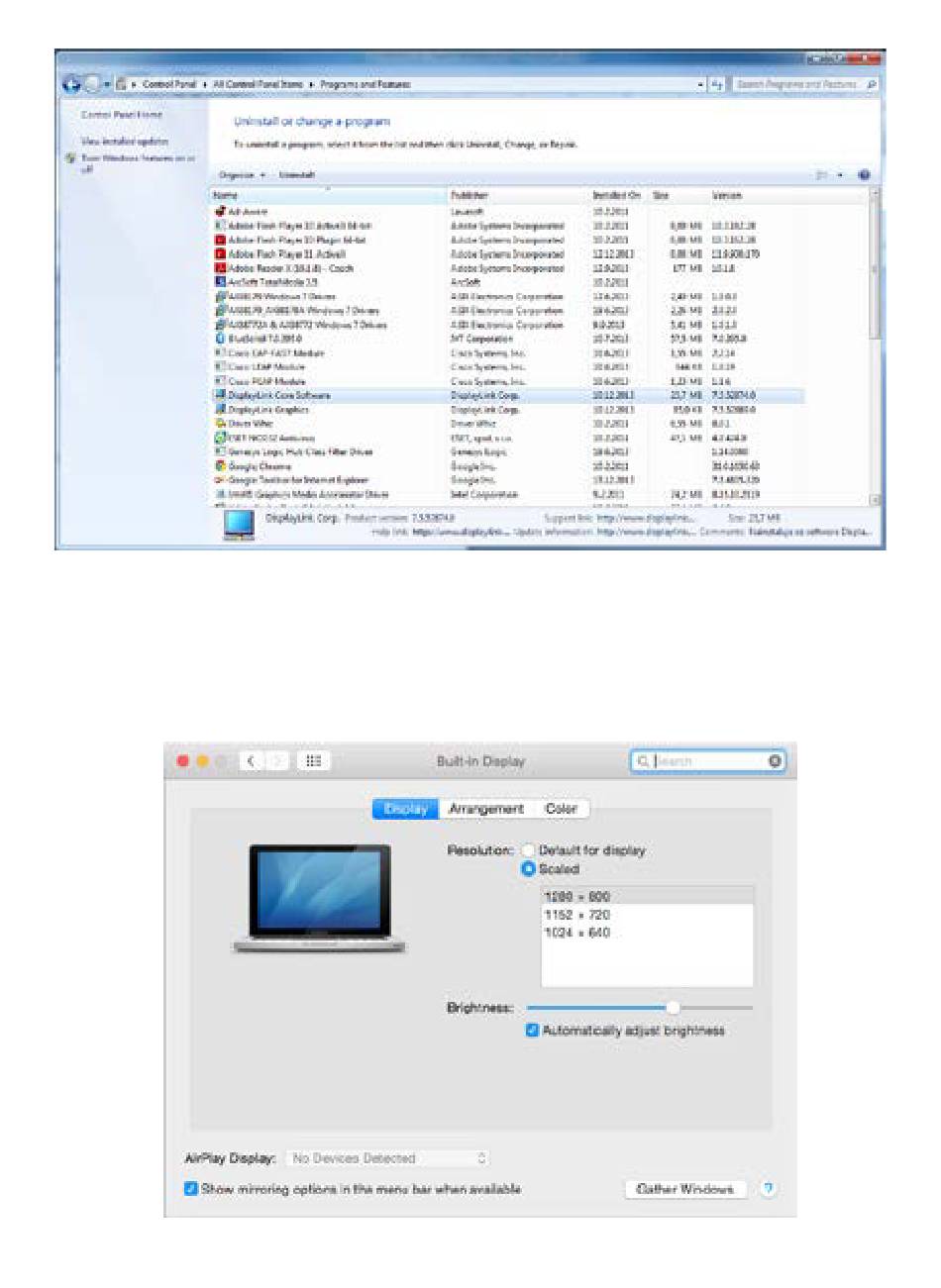Open the Organize dropdown menu
The image size is (941, 1288).
(x=243, y=175)
